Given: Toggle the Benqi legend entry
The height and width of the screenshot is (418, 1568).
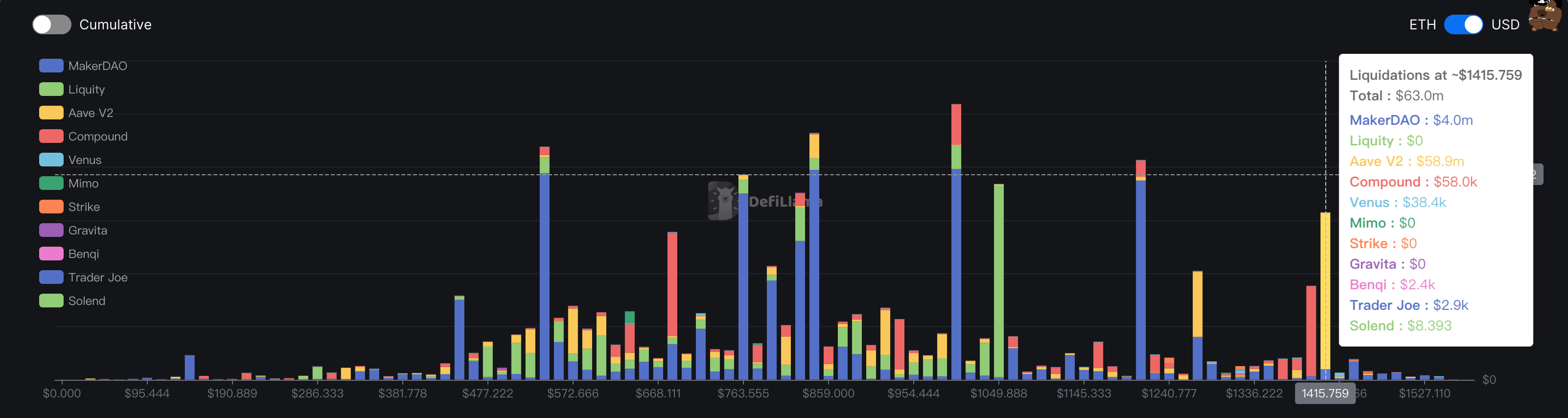Looking at the screenshot, I should click(x=69, y=254).
